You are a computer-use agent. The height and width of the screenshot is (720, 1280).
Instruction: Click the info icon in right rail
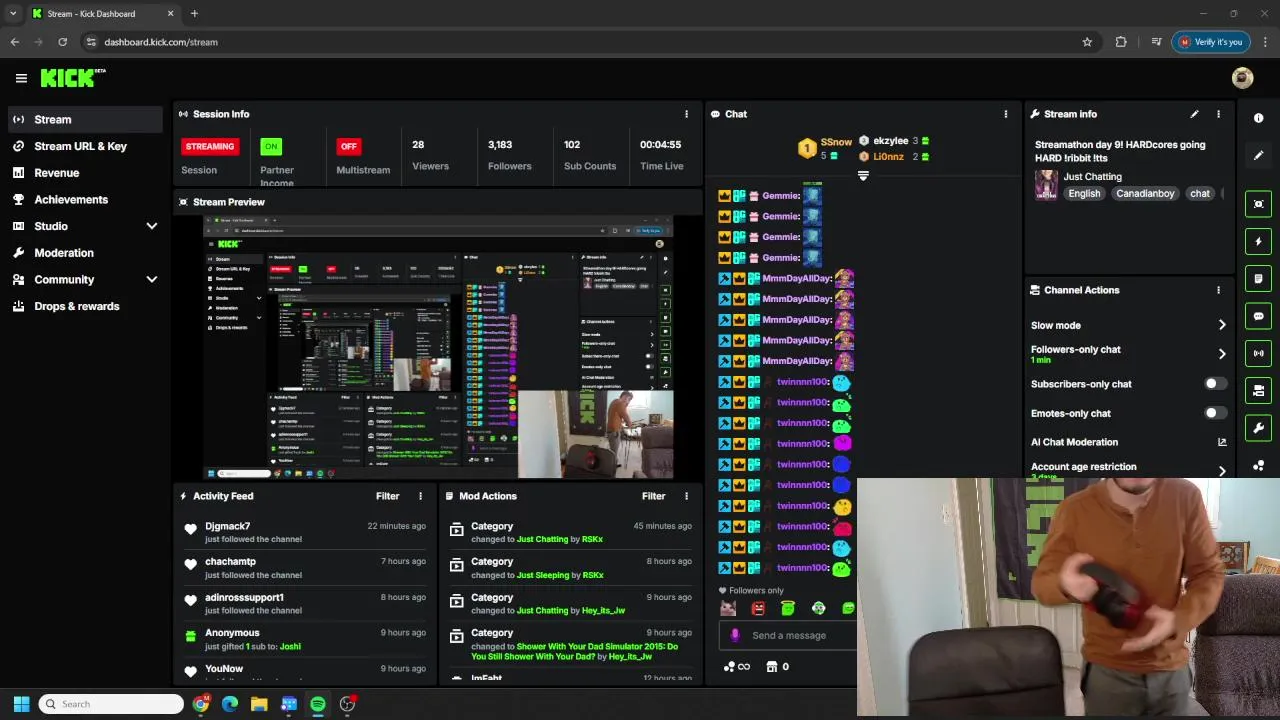(x=1258, y=118)
